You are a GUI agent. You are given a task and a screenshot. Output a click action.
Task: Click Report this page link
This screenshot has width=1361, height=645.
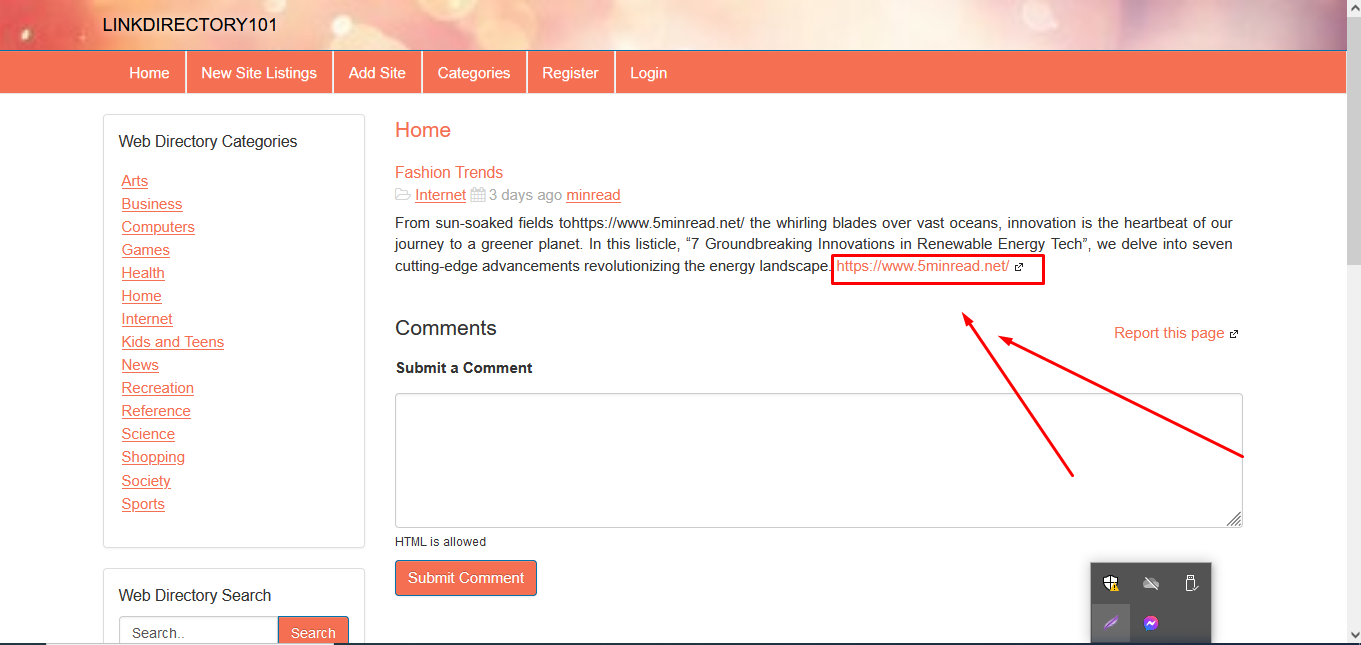click(x=1169, y=333)
